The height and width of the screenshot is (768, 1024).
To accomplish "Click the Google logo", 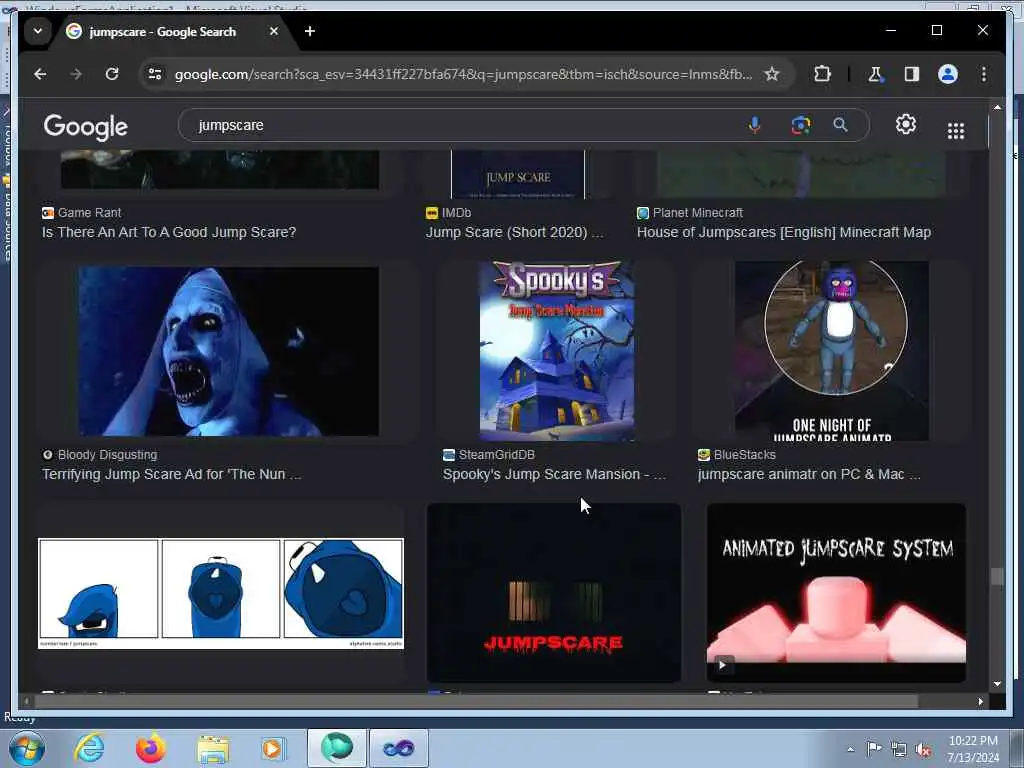I will click(x=86, y=127).
